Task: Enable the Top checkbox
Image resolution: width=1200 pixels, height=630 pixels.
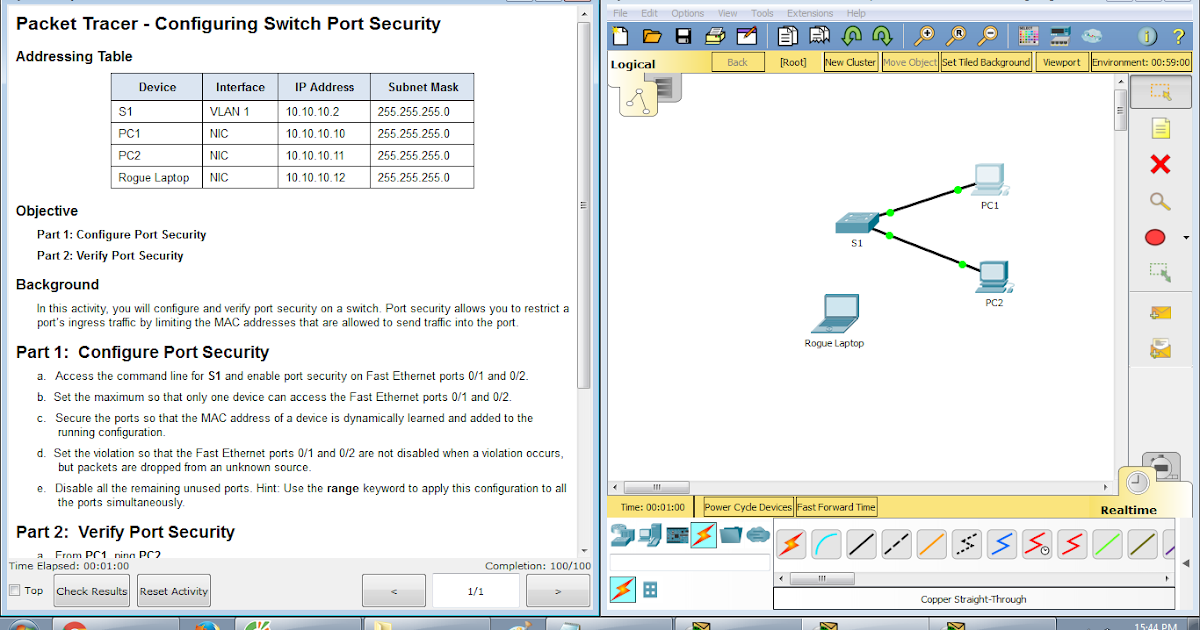Action: 15,590
